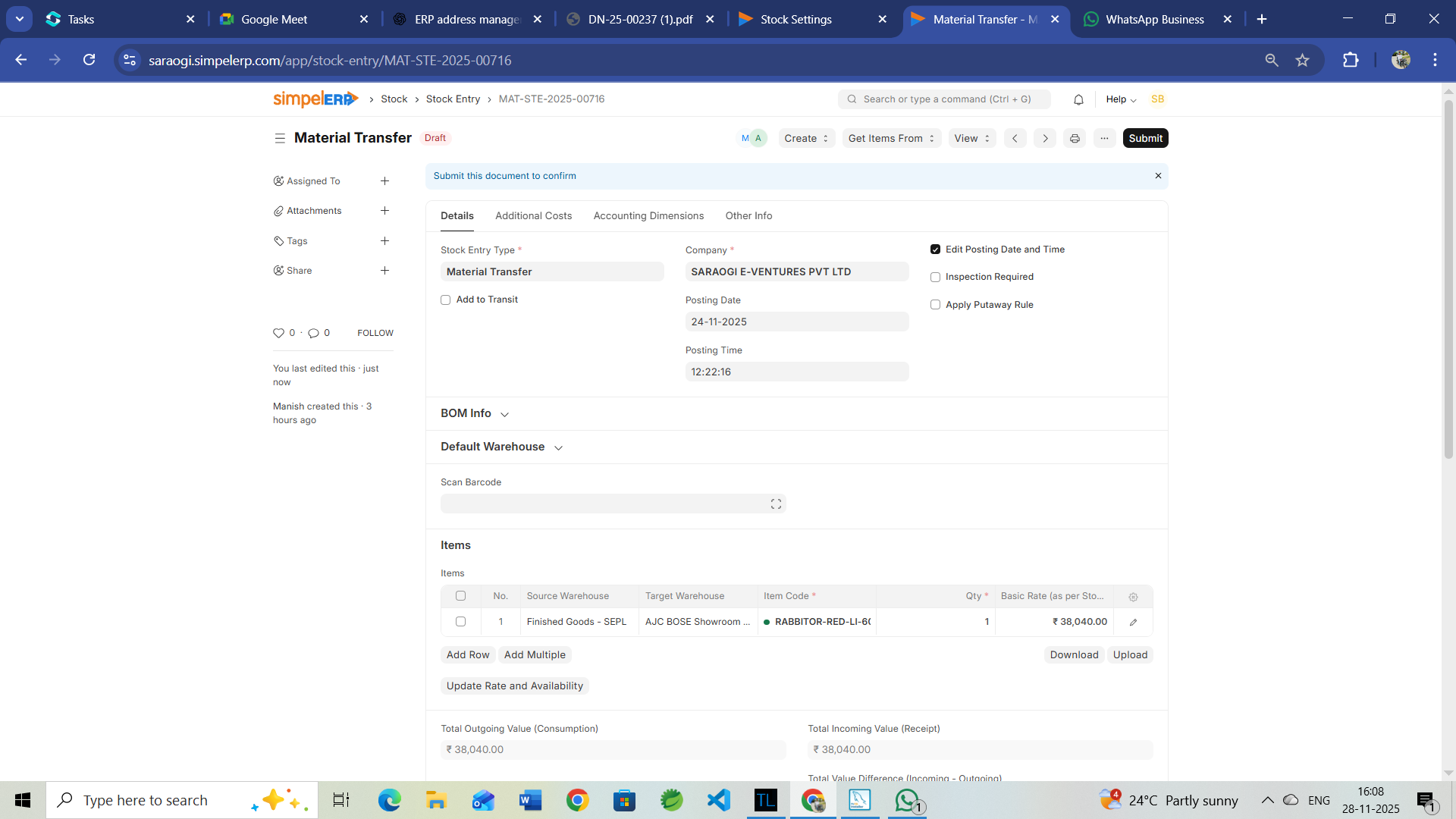Screen dimensions: 1456x819
Task: Click the print icon in toolbar
Action: 1074,138
